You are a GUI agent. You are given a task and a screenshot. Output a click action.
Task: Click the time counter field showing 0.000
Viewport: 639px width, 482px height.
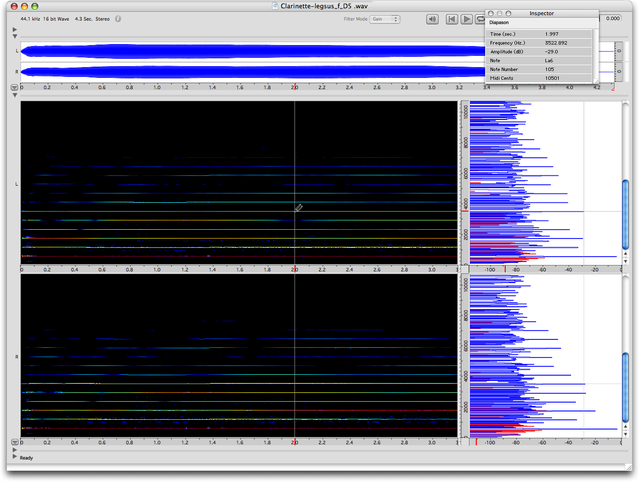point(614,18)
